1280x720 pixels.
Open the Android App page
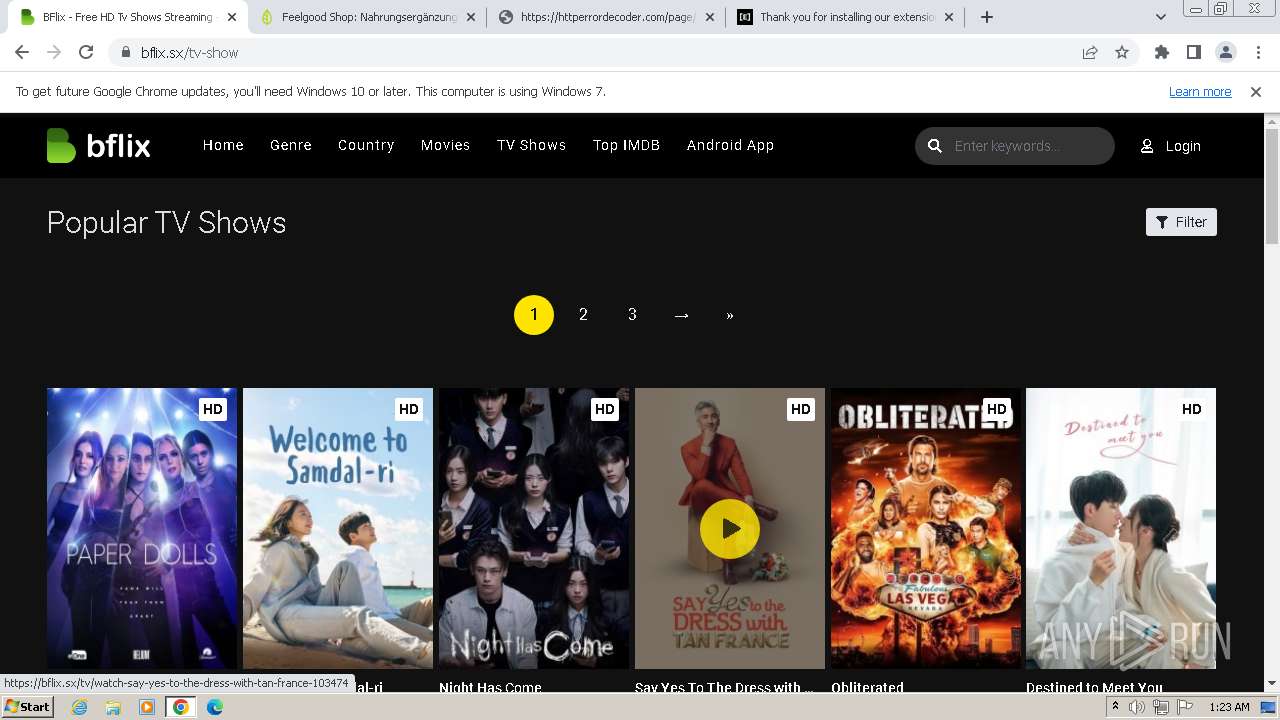coord(730,145)
